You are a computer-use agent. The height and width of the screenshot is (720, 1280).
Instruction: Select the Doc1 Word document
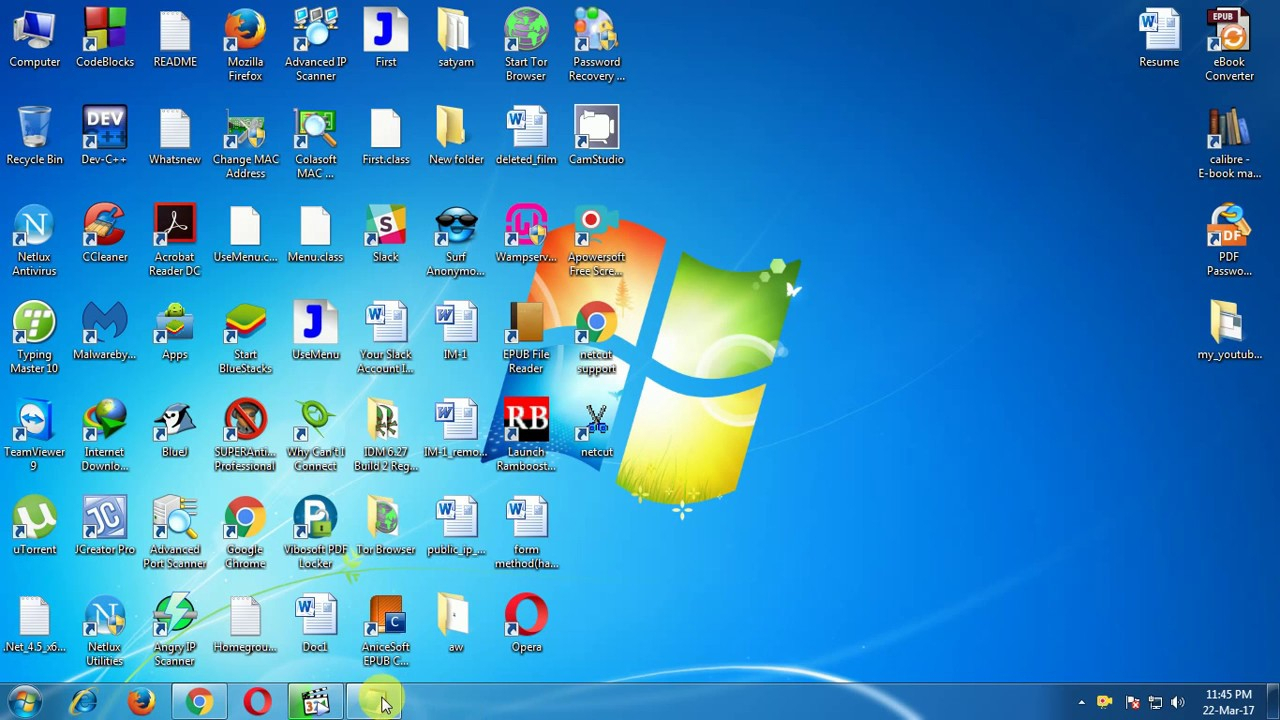click(315, 625)
